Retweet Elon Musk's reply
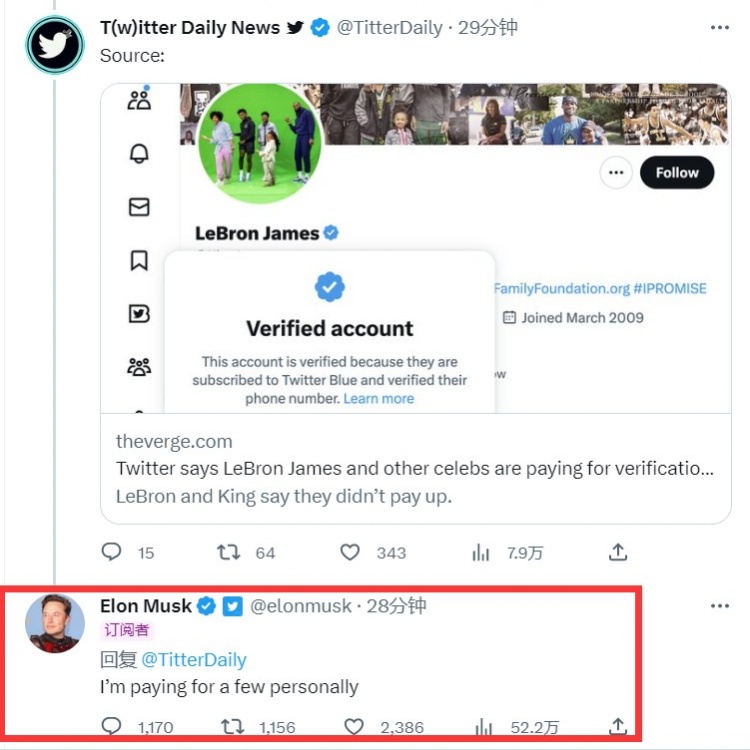 (x=231, y=727)
